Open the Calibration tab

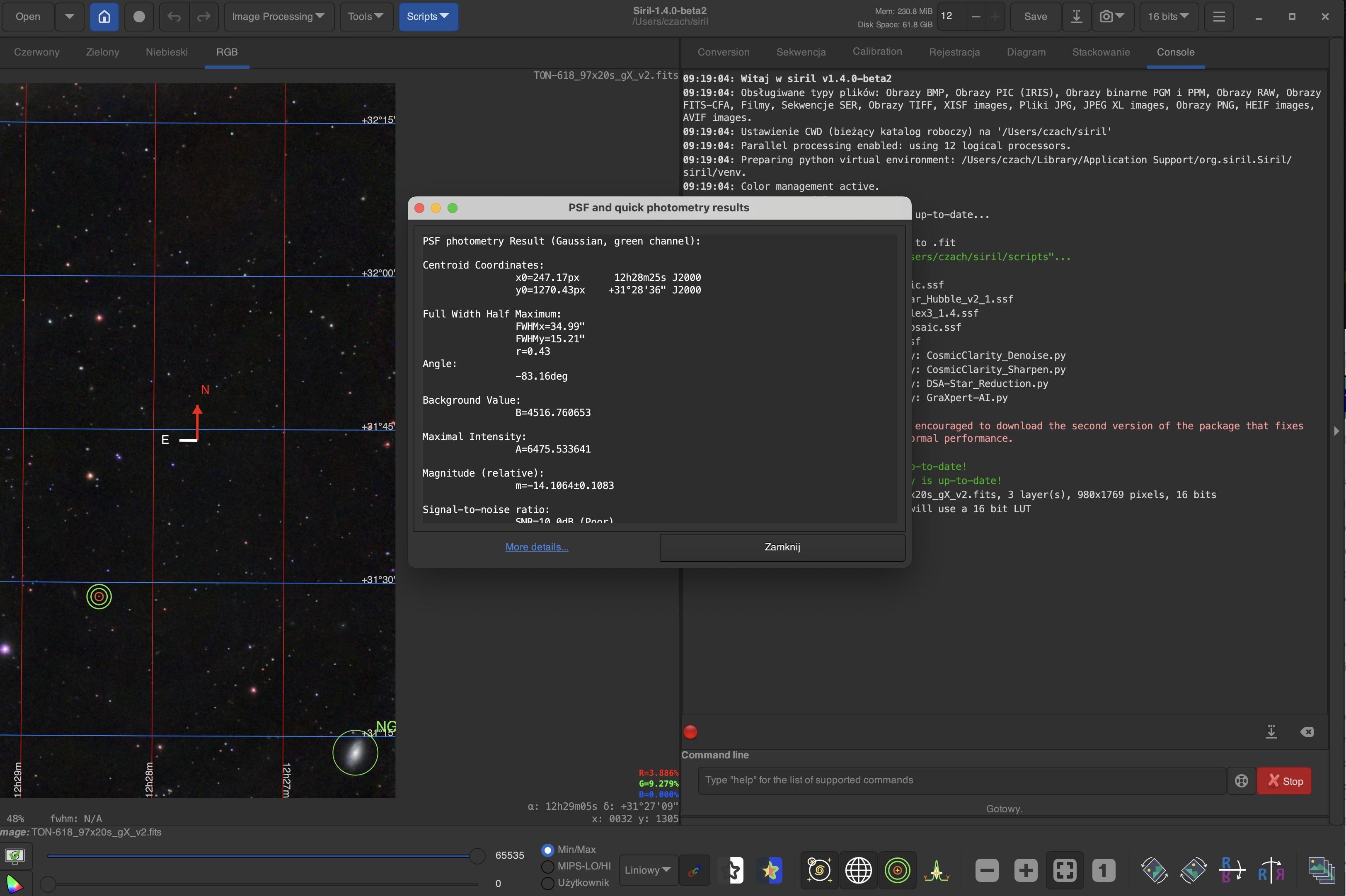(x=877, y=51)
